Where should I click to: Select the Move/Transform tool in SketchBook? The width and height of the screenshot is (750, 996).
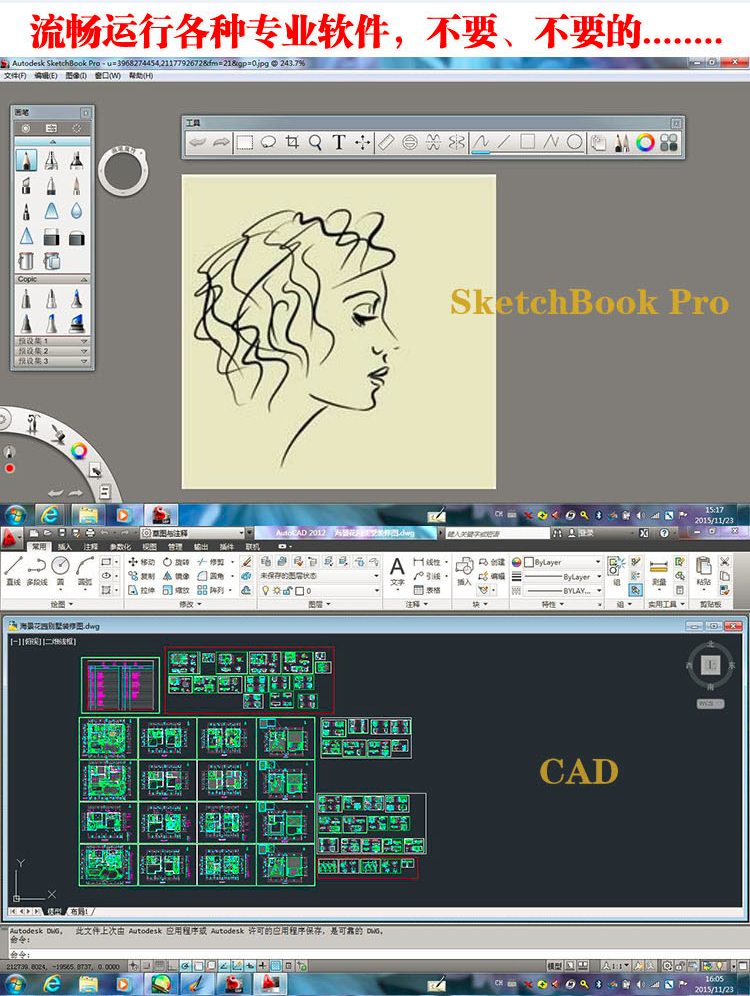(362, 142)
